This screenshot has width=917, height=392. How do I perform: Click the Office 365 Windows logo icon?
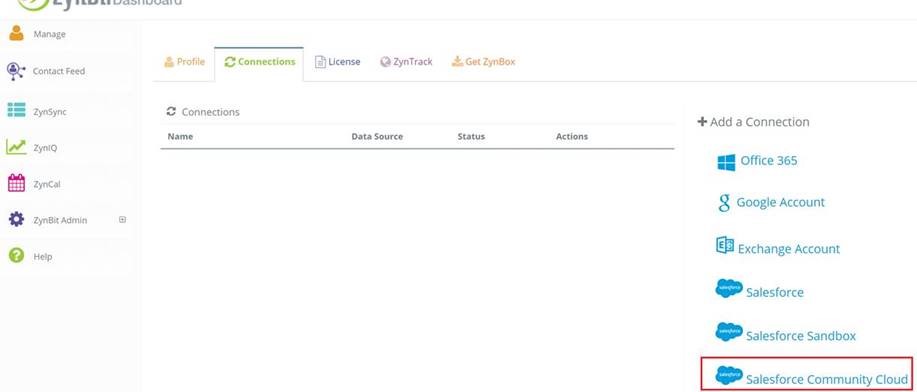[x=726, y=162]
